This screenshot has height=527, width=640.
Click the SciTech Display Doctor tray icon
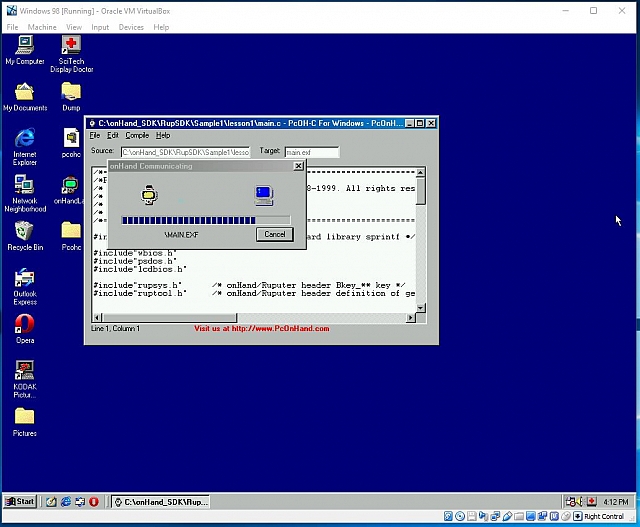point(592,502)
